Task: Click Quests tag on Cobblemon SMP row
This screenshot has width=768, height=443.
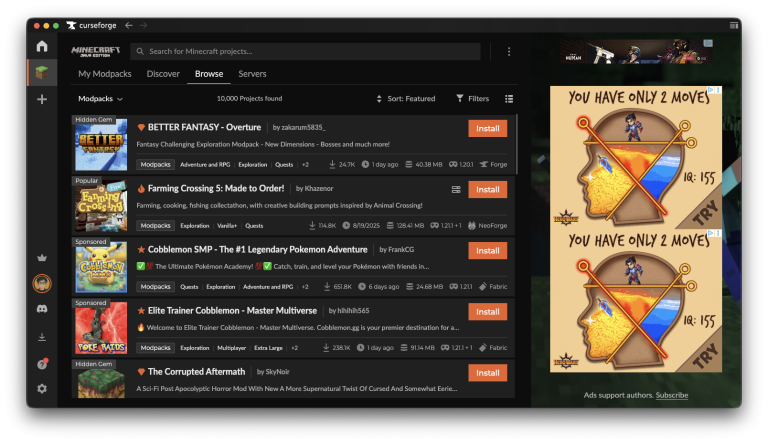Action: [189, 287]
